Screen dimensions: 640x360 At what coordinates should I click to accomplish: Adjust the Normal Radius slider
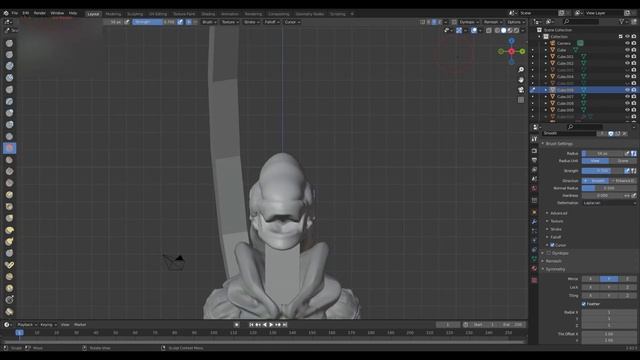pyautogui.click(x=609, y=188)
